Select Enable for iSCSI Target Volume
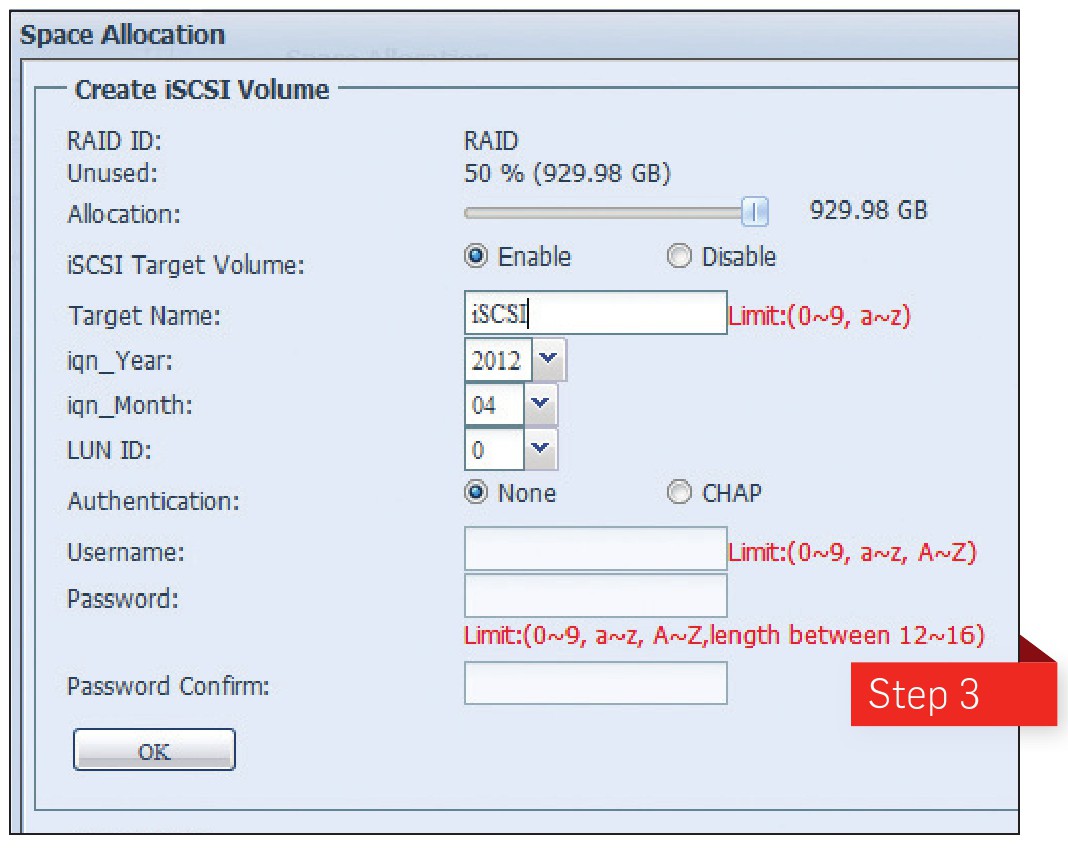 click(477, 257)
